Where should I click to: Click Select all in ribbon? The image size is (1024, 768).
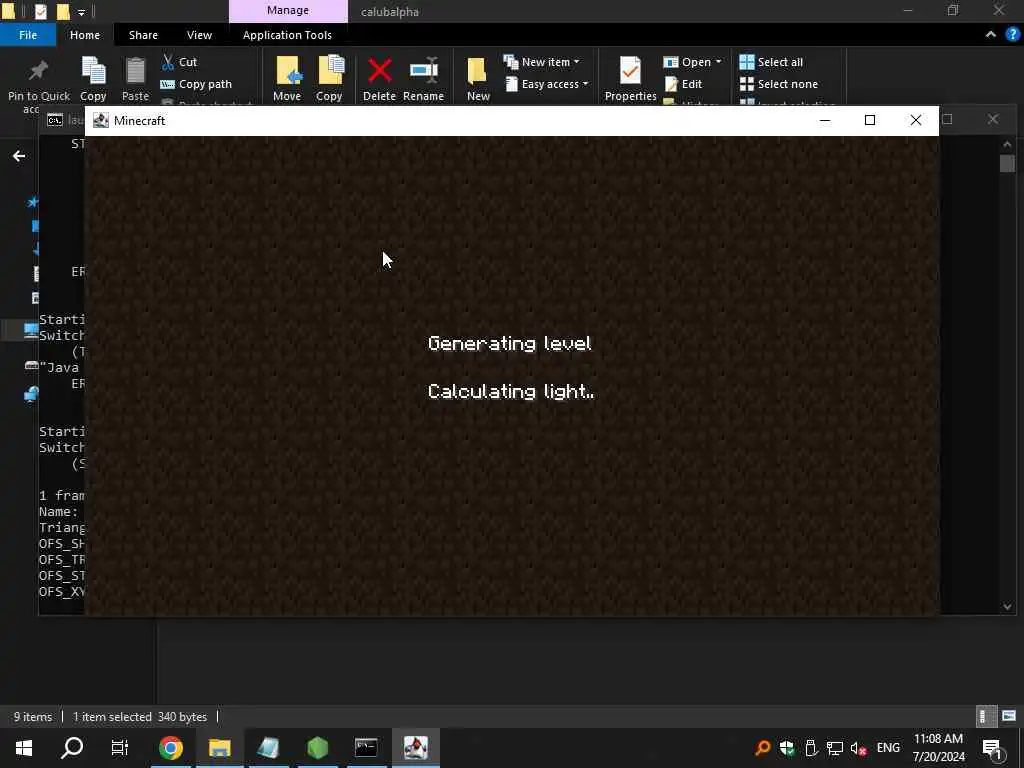click(771, 62)
